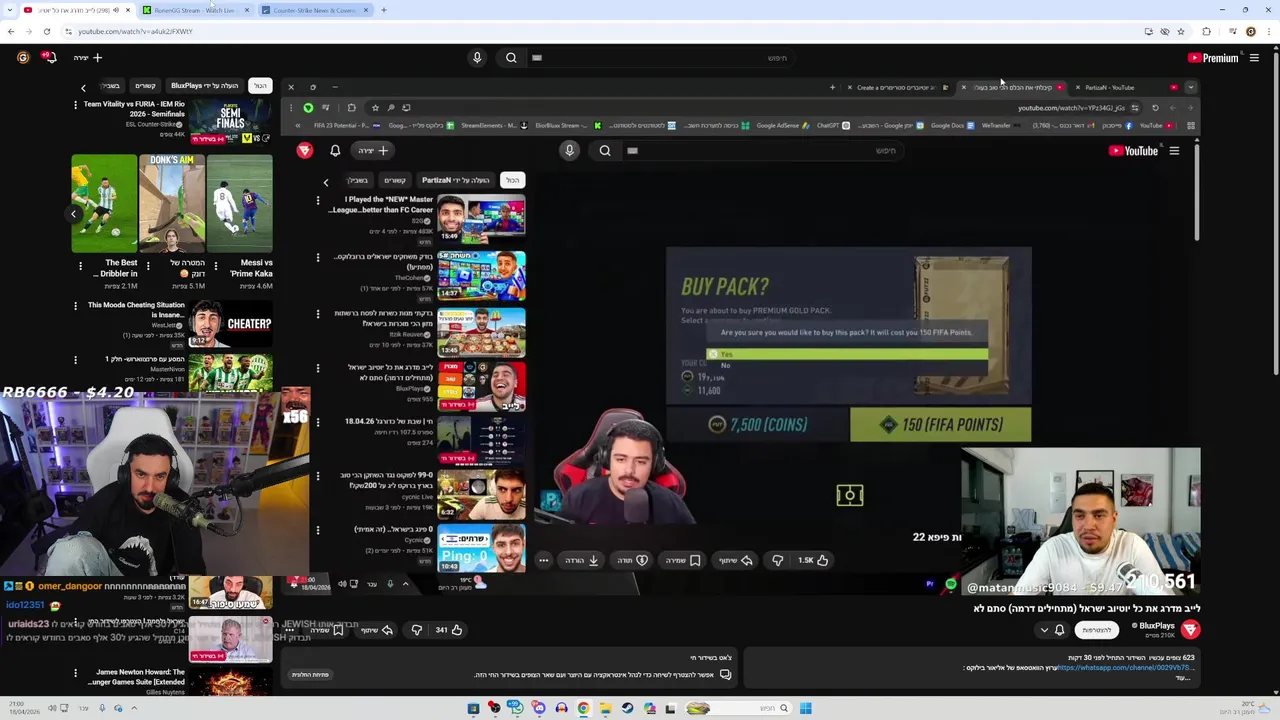Viewport: 1280px width, 720px height.
Task: Open options for Team Vitality vs FURIA video
Action: pos(75,104)
